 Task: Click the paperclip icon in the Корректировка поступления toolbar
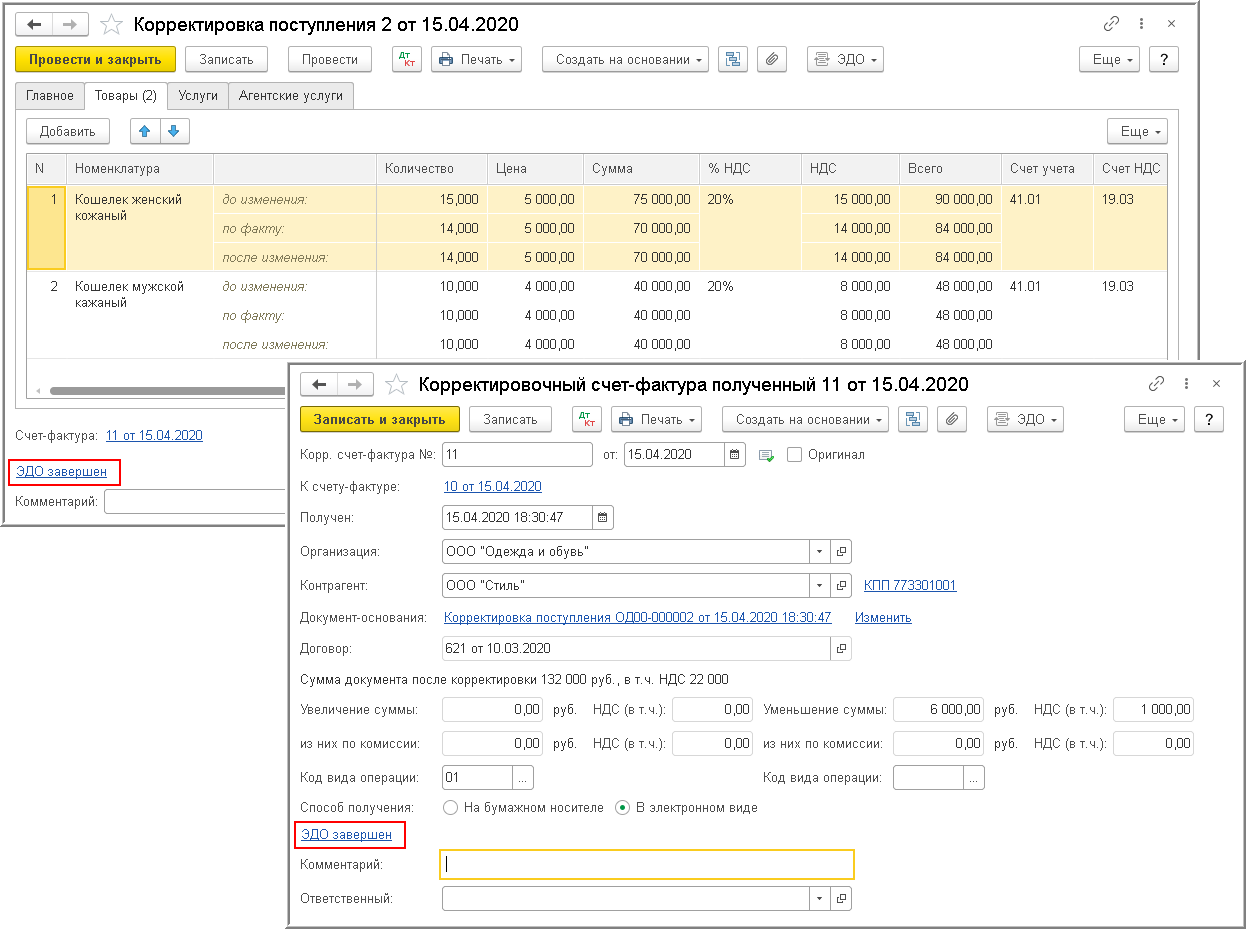(x=770, y=60)
